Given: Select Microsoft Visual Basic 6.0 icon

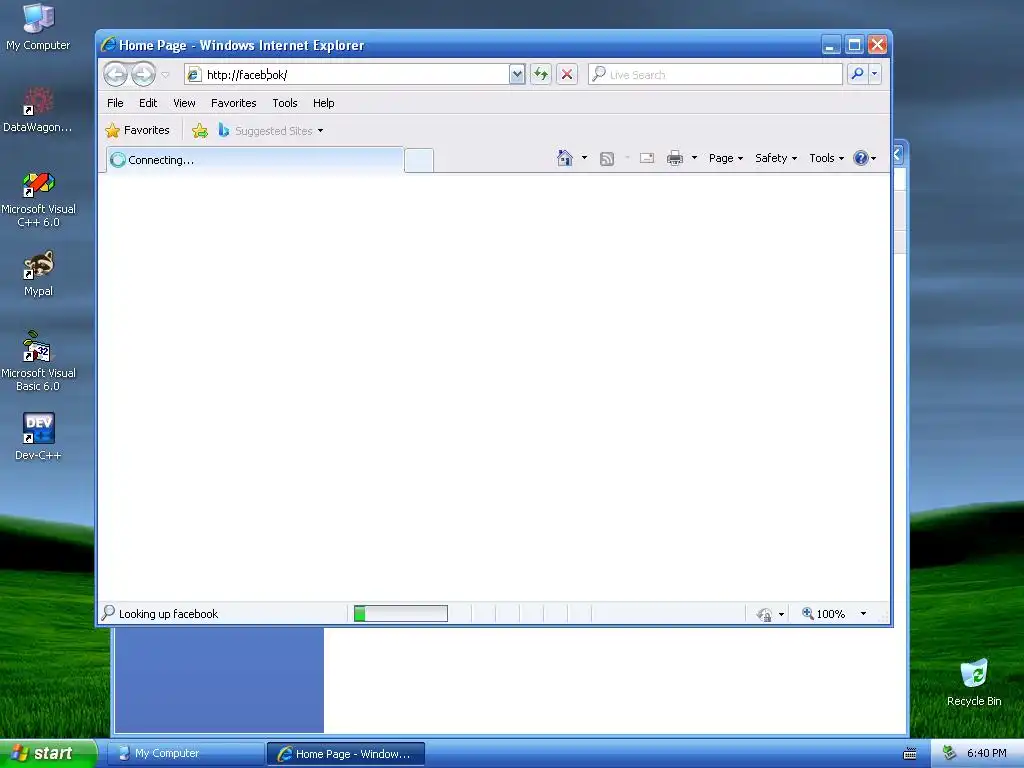Looking at the screenshot, I should (x=38, y=361).
